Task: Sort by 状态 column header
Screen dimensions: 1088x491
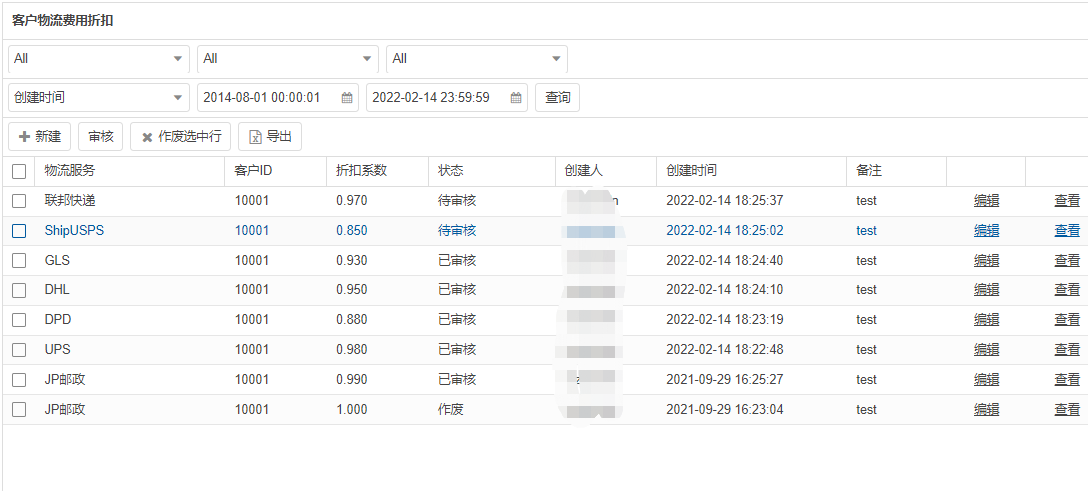Action: point(492,171)
